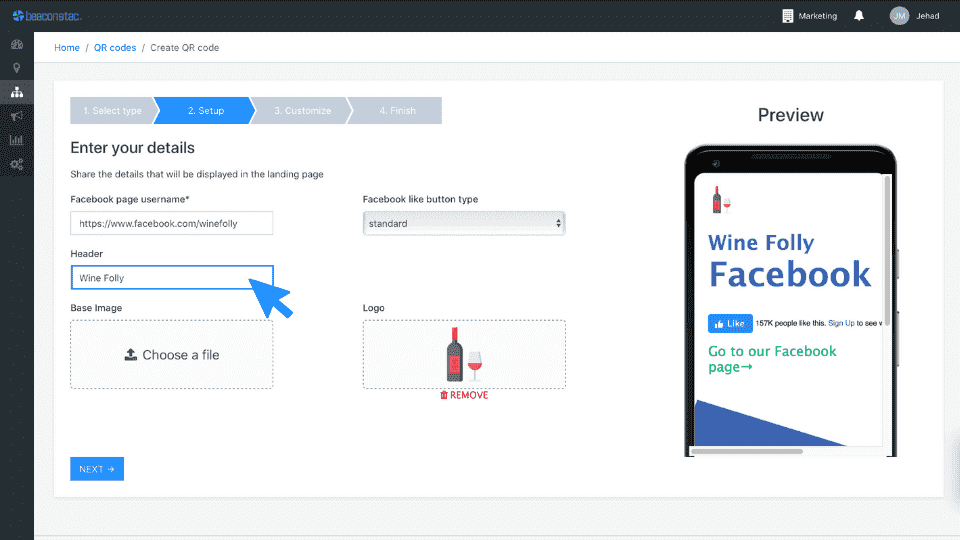Click the Header input field
This screenshot has width=960, height=540.
(171, 278)
